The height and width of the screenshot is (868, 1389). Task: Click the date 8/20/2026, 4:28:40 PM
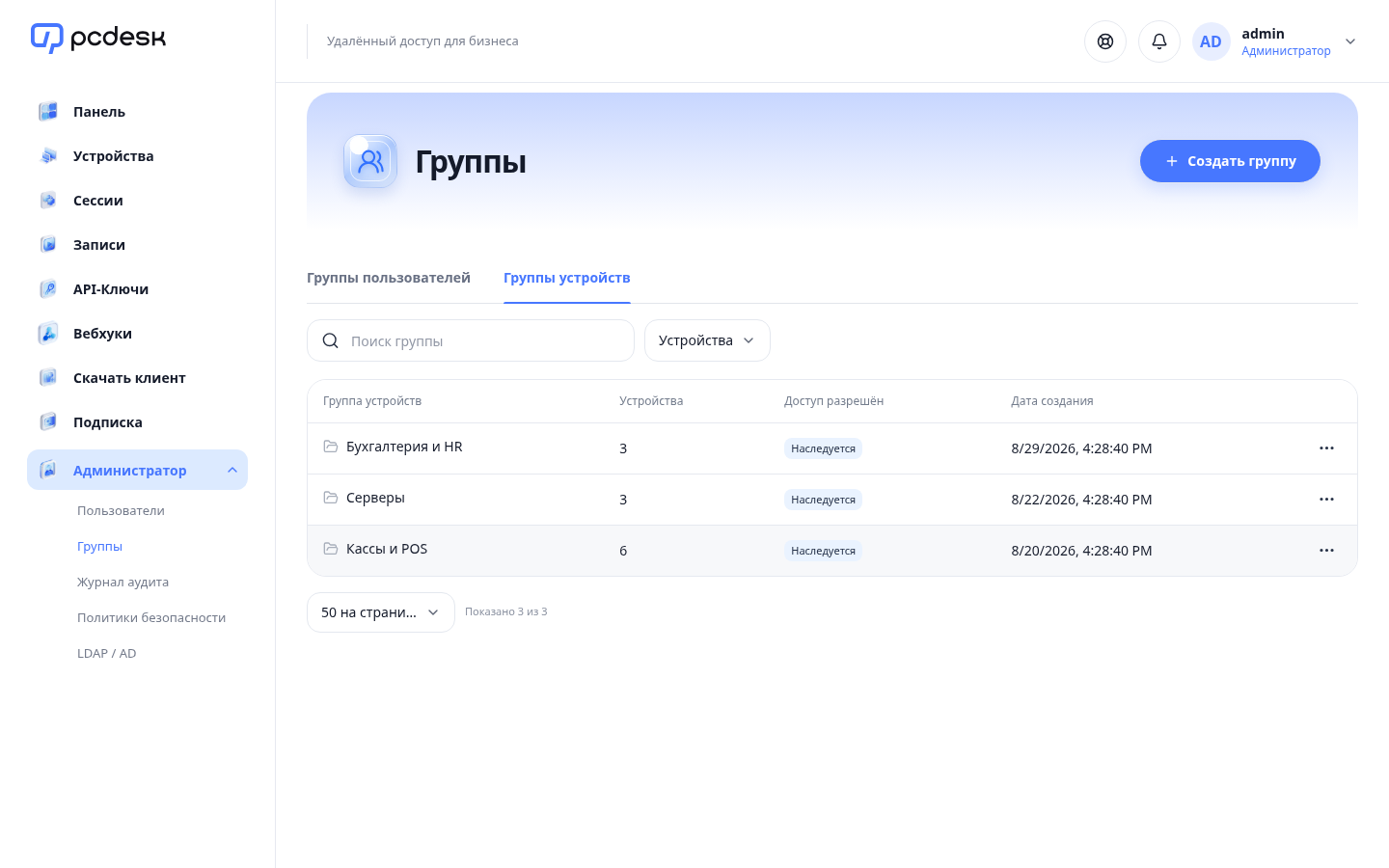(1081, 551)
